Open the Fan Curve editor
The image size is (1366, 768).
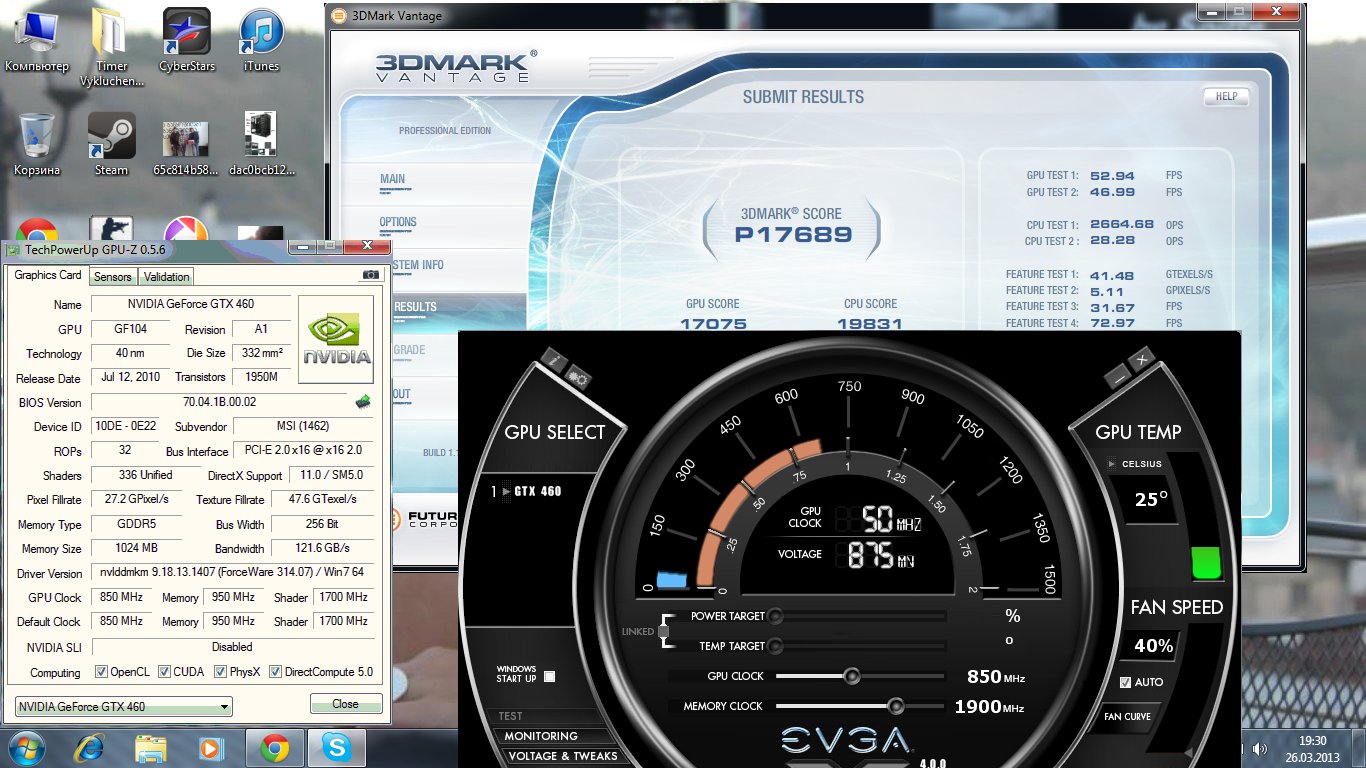(x=1127, y=716)
